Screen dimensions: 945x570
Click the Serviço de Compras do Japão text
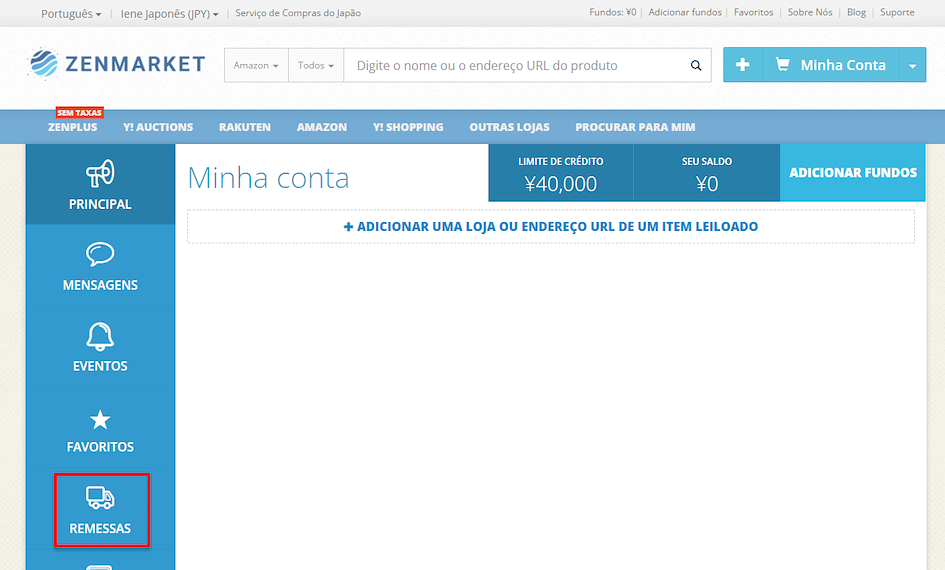(x=298, y=13)
